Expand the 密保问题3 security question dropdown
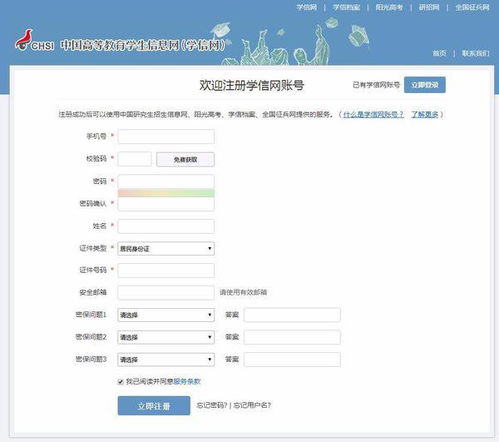499x442 pixels. tap(166, 360)
